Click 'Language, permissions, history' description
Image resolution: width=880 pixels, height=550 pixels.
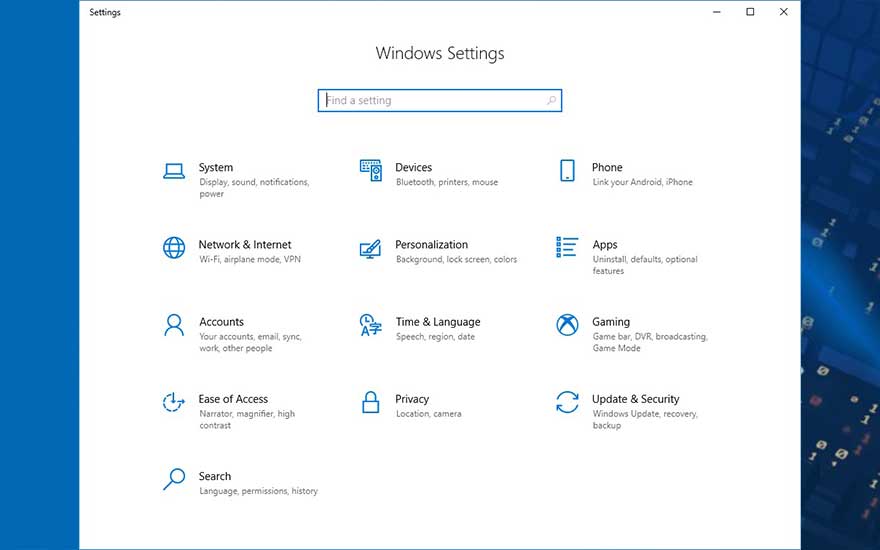pyautogui.click(x=258, y=491)
